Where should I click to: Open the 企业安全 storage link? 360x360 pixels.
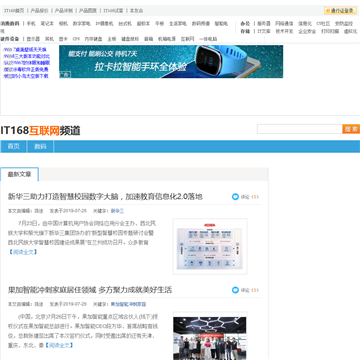point(307,31)
